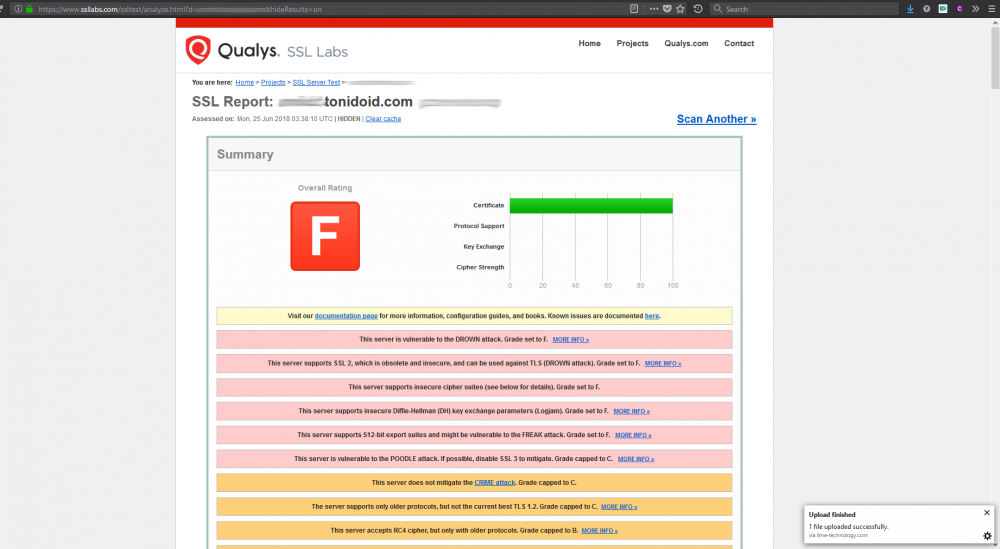The width and height of the screenshot is (1000, 549).
Task: Click the site information icon in address bar
Action: pos(18,9)
